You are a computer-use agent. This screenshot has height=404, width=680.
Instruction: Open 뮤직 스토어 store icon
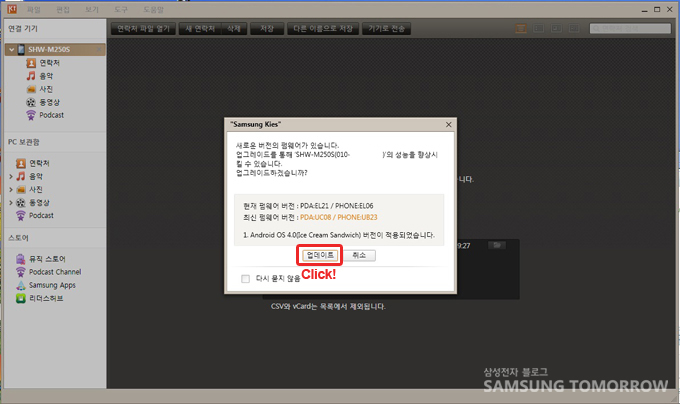[x=21, y=259]
